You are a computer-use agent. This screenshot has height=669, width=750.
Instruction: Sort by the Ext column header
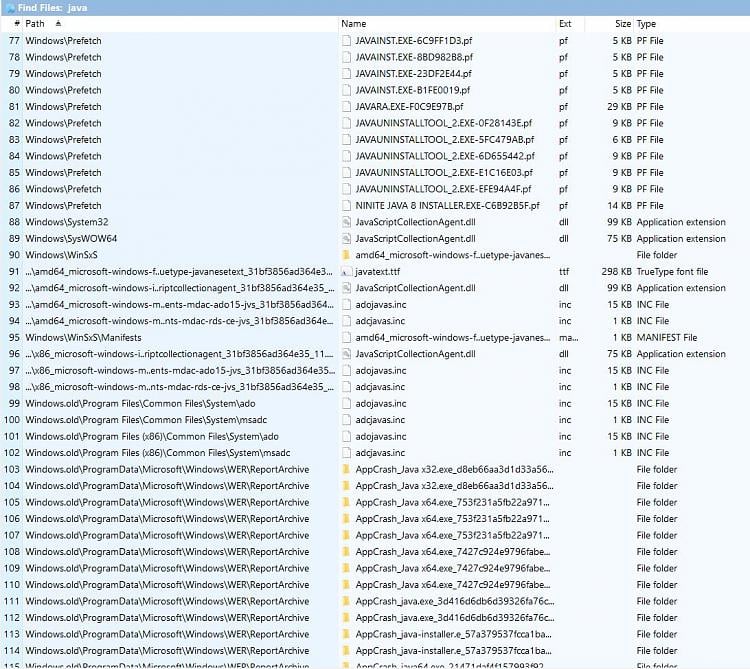point(565,24)
